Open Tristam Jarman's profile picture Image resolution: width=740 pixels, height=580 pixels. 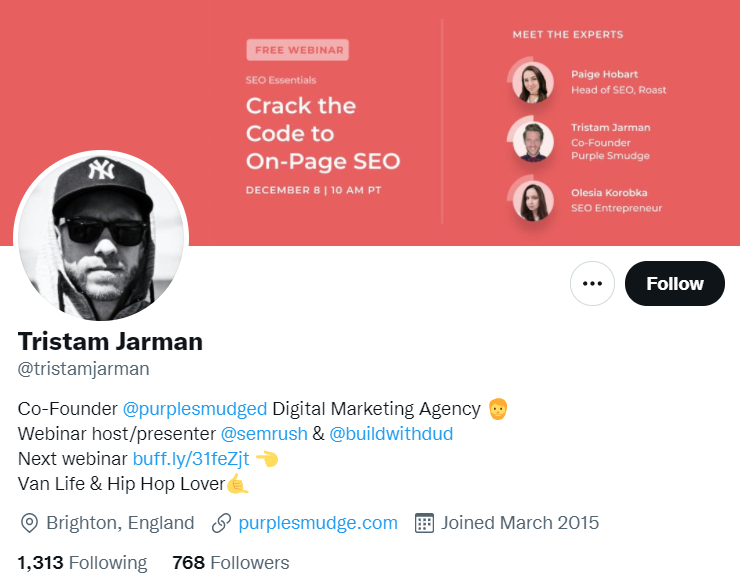click(101, 237)
